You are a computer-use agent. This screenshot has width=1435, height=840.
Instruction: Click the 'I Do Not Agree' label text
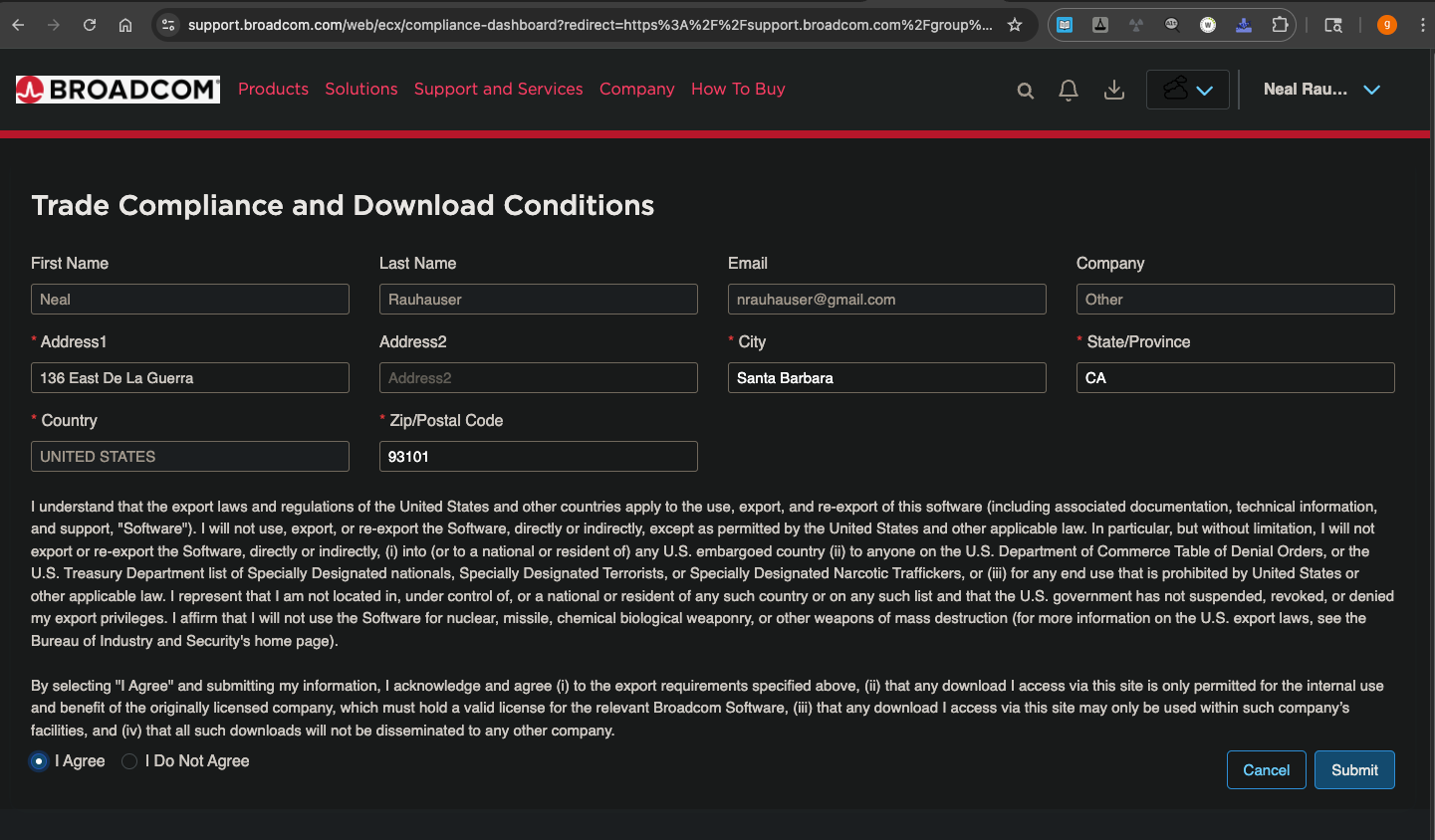tap(197, 761)
